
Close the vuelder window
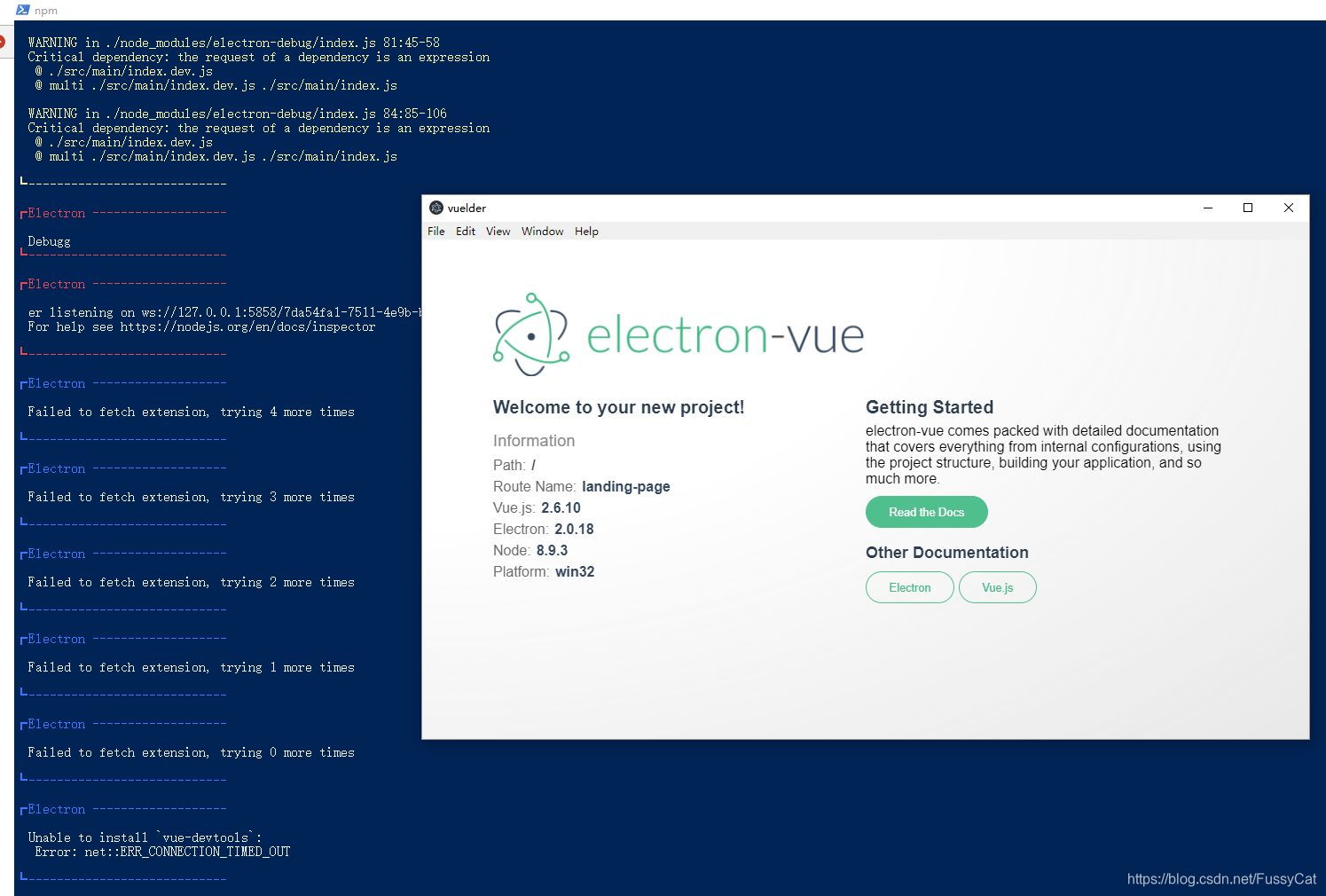[1289, 208]
